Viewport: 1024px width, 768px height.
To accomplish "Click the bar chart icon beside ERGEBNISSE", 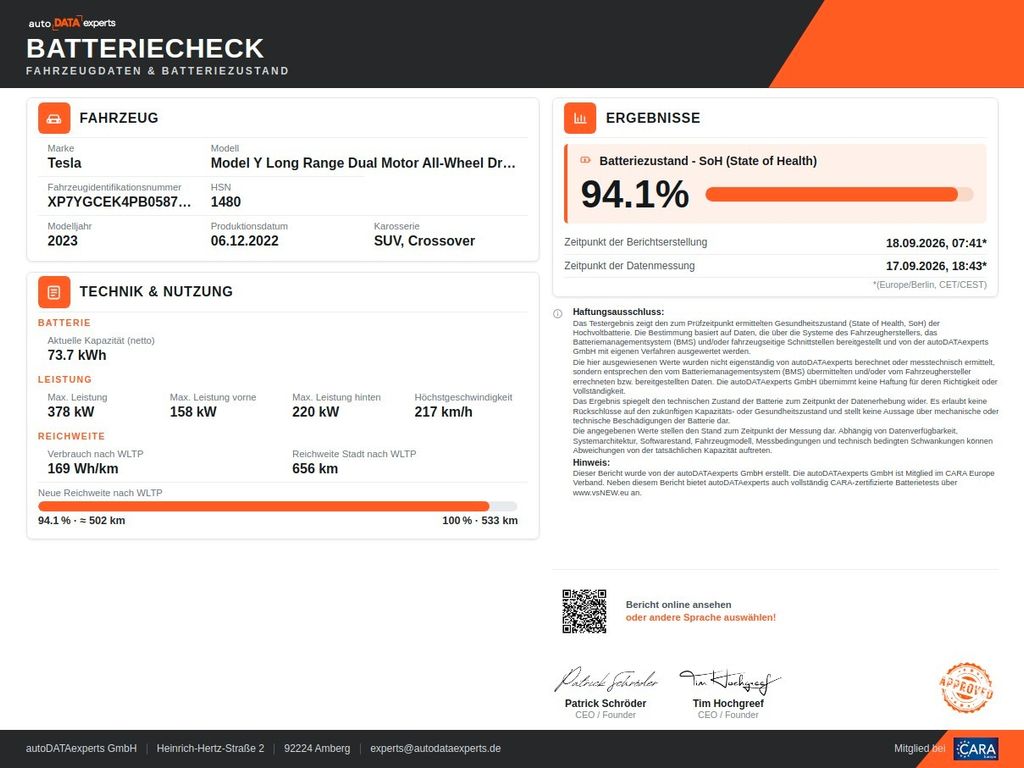I will tap(580, 118).
